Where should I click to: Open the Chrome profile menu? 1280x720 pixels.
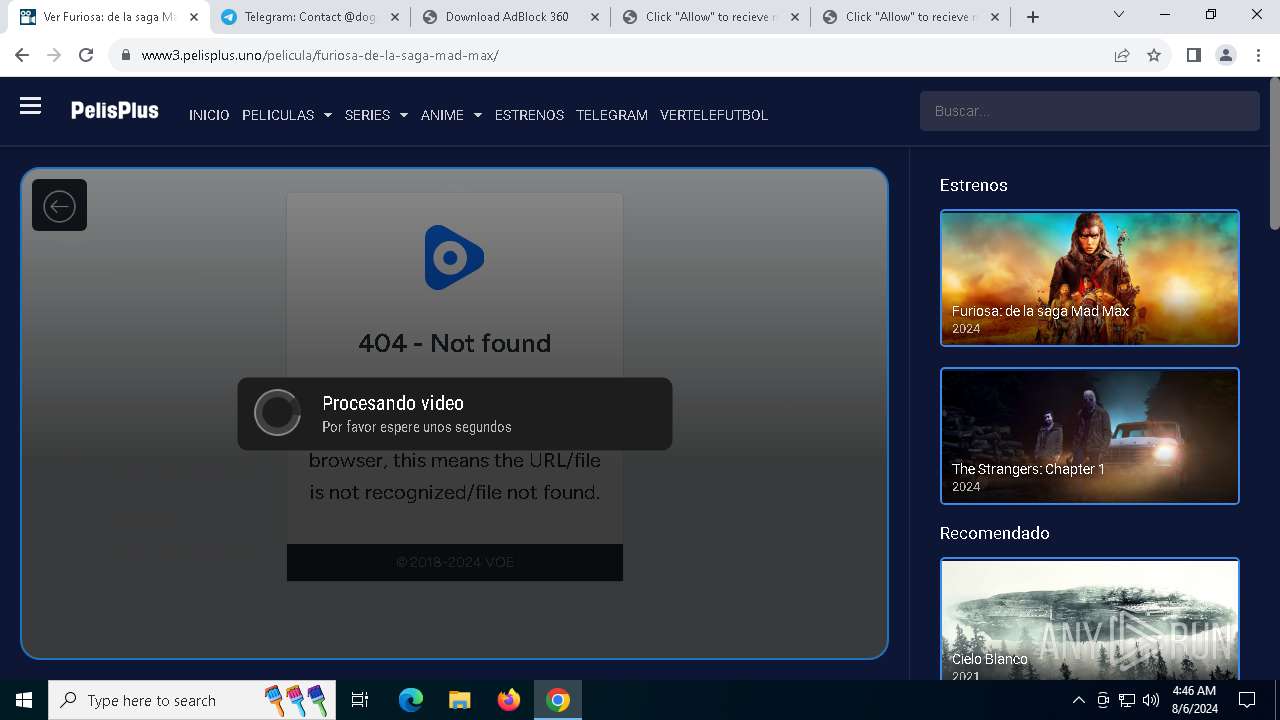(1226, 56)
